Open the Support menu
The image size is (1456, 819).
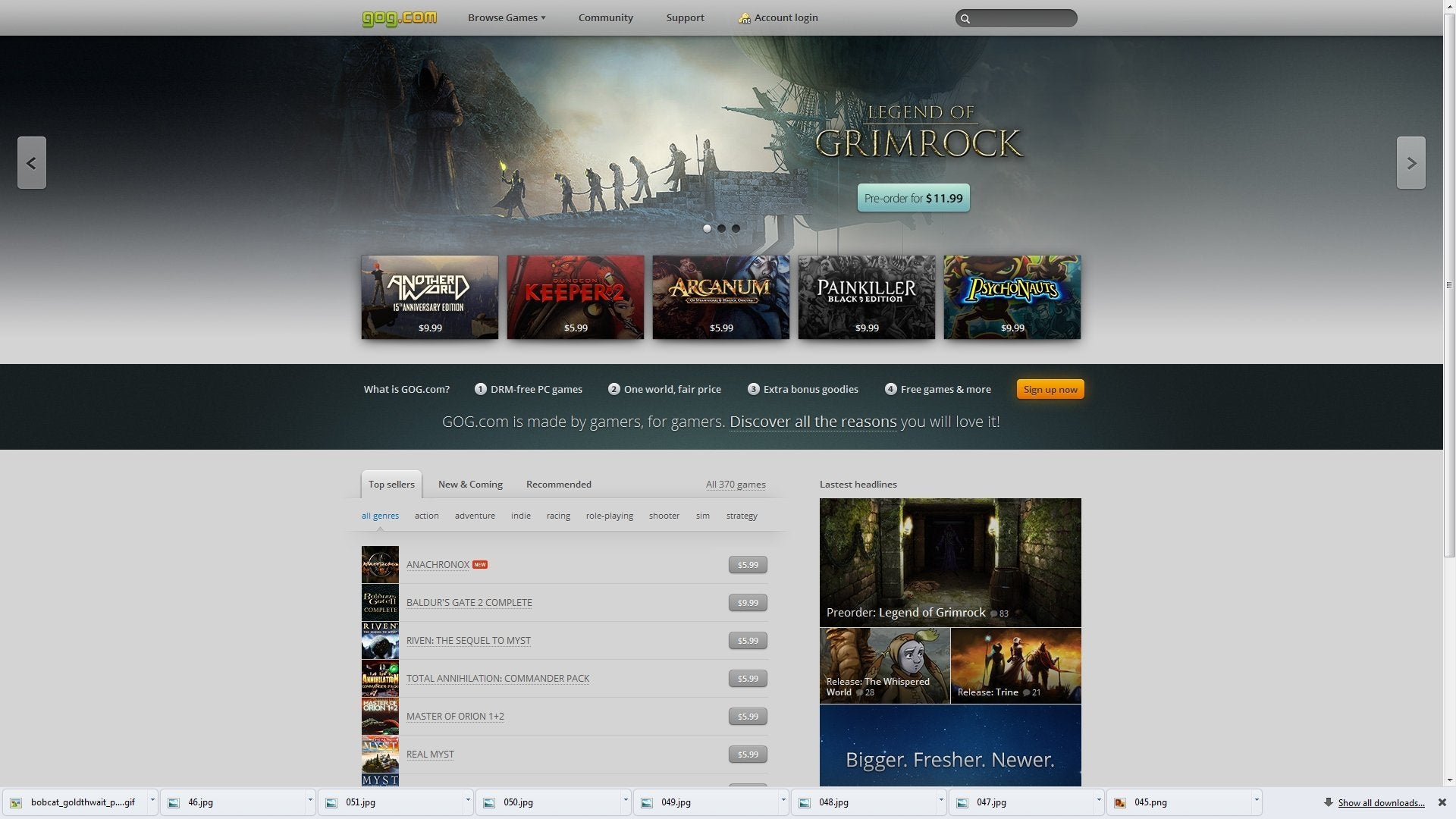click(x=685, y=17)
